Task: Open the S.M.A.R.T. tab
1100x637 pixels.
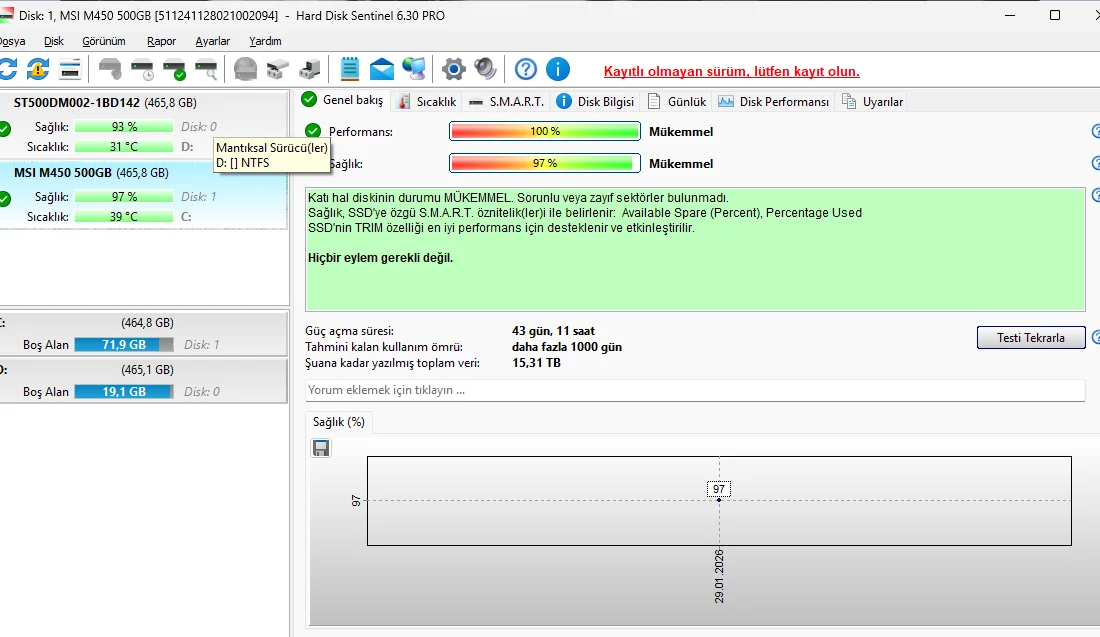Action: click(x=507, y=102)
